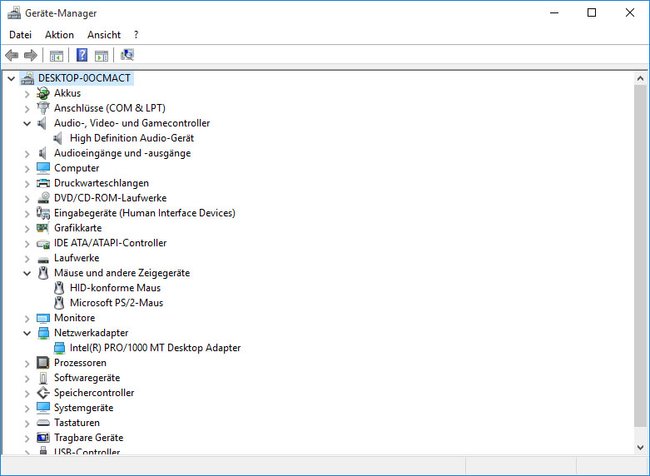Open Help via blue question mark icon
The height and width of the screenshot is (476, 650).
(x=82, y=55)
